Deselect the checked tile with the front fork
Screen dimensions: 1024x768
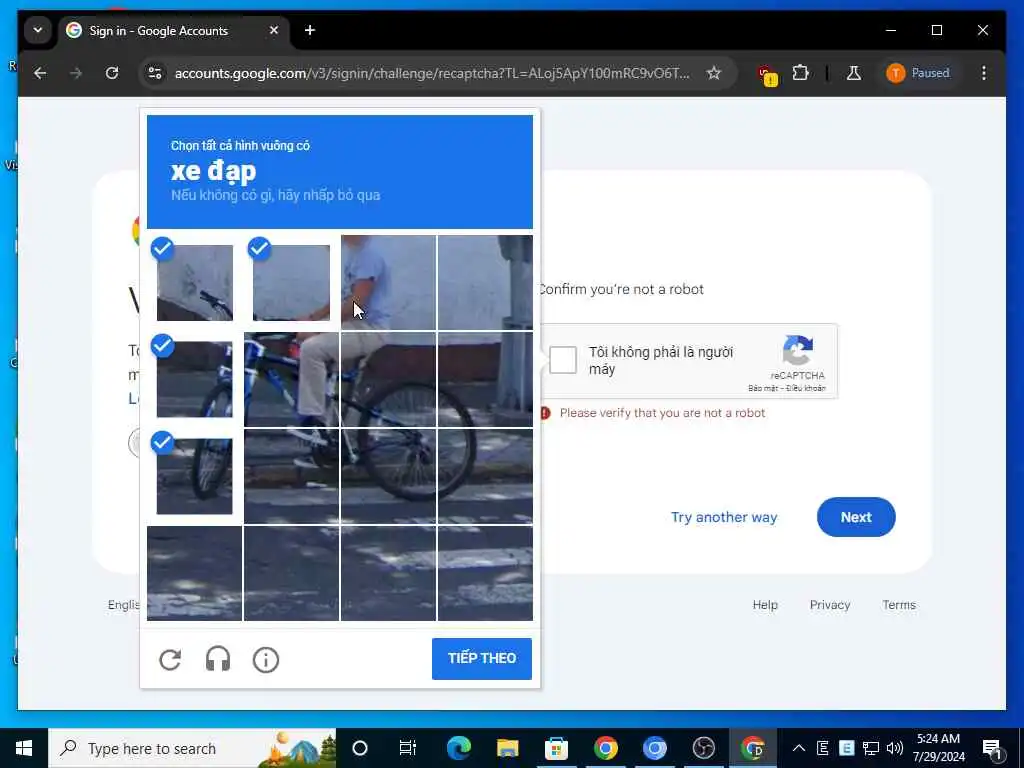(x=195, y=379)
